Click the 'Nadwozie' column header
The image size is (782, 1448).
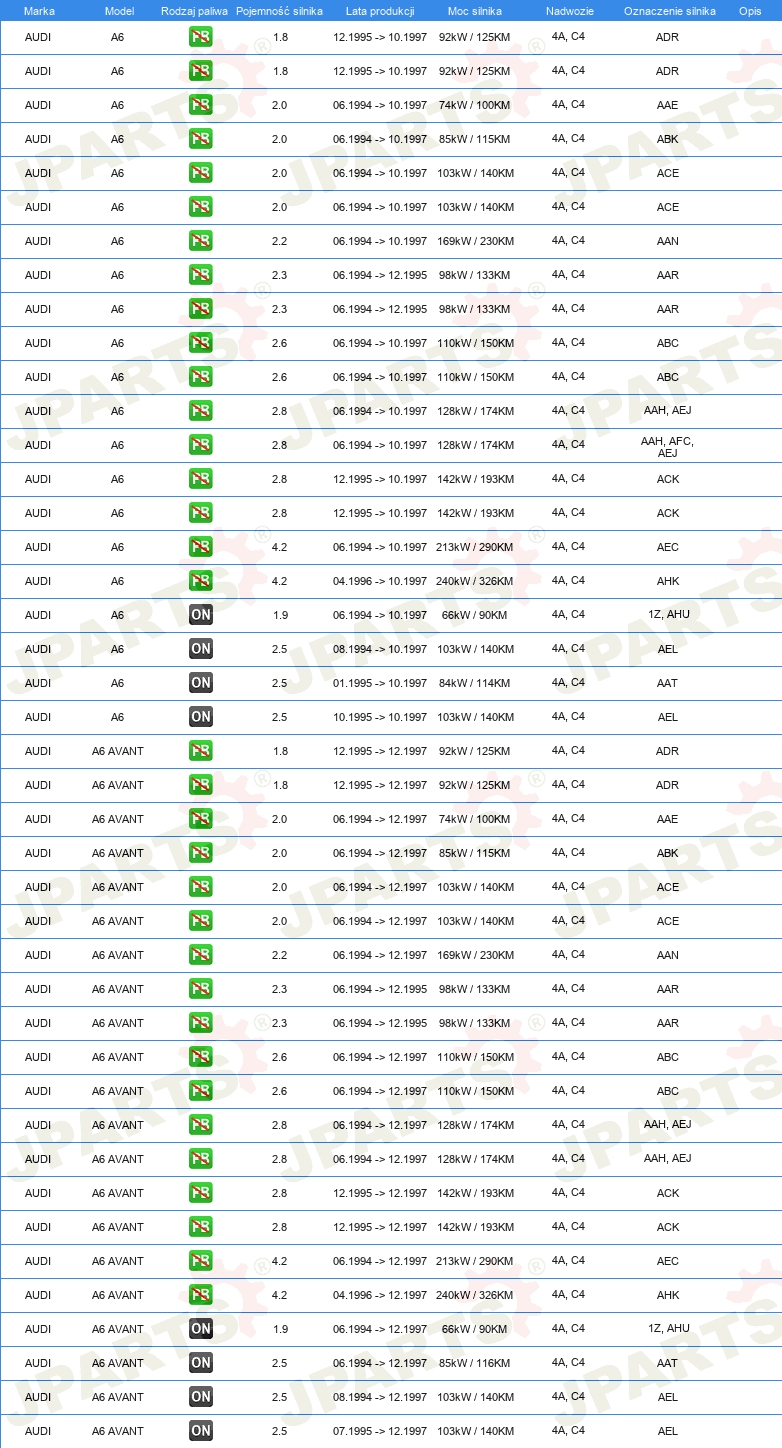click(569, 11)
